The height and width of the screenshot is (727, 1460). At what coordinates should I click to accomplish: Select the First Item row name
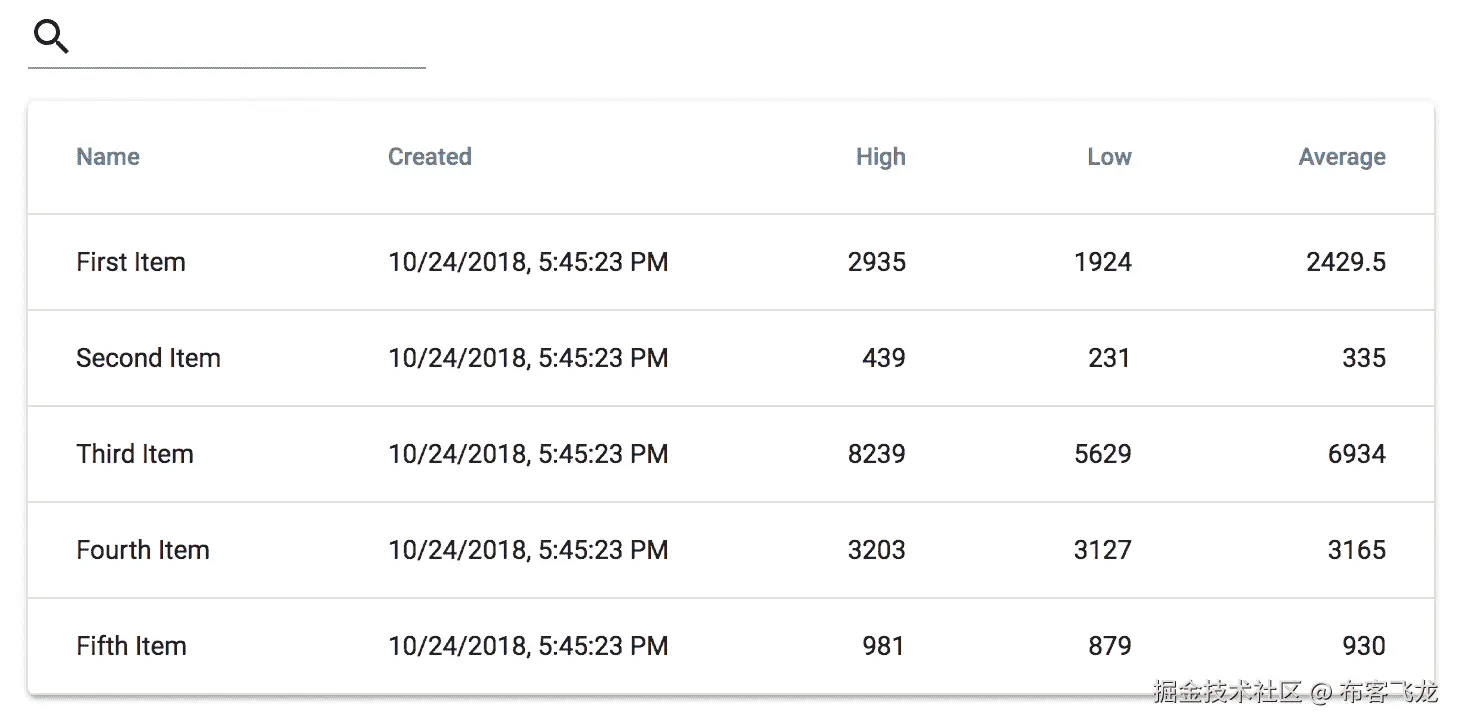pos(131,262)
